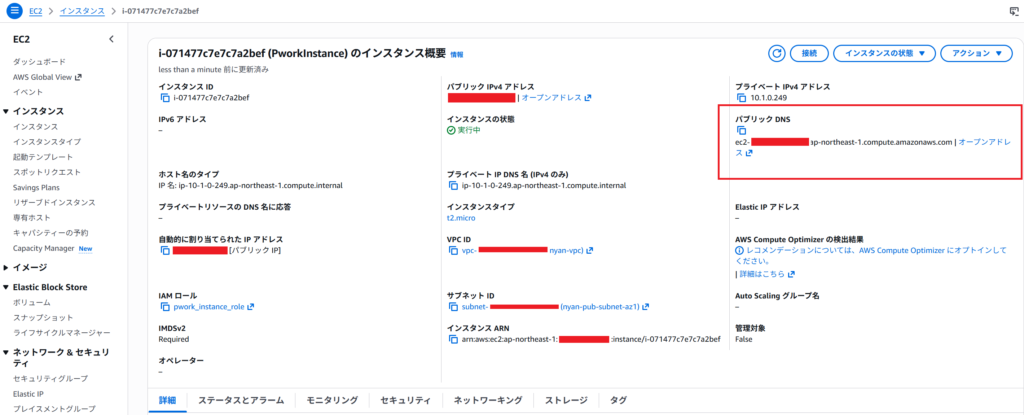This screenshot has width=1024, height=415.
Task: Copy the IAM role pwork_instance_role
Action: click(165, 307)
